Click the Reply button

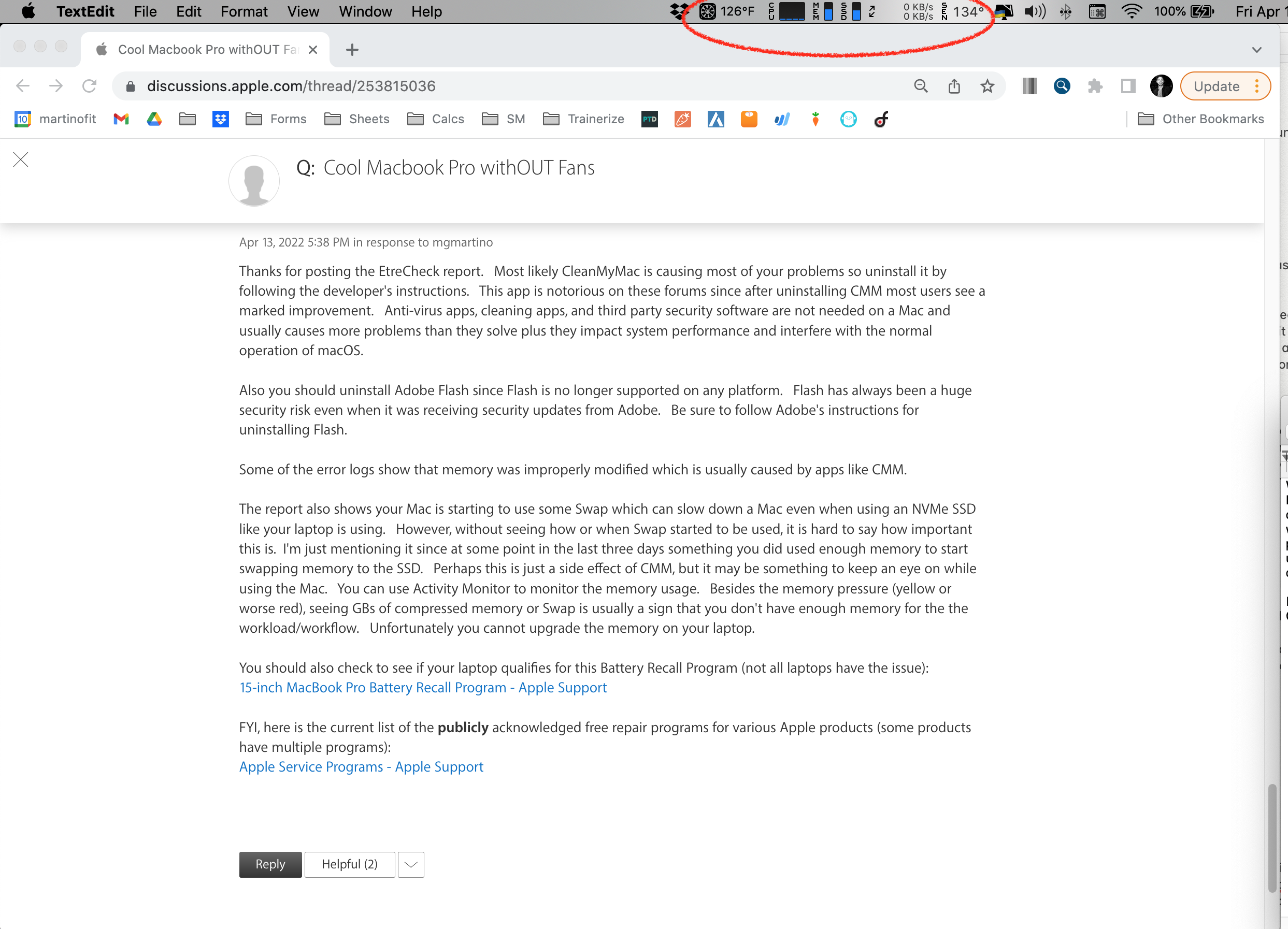[x=270, y=864]
